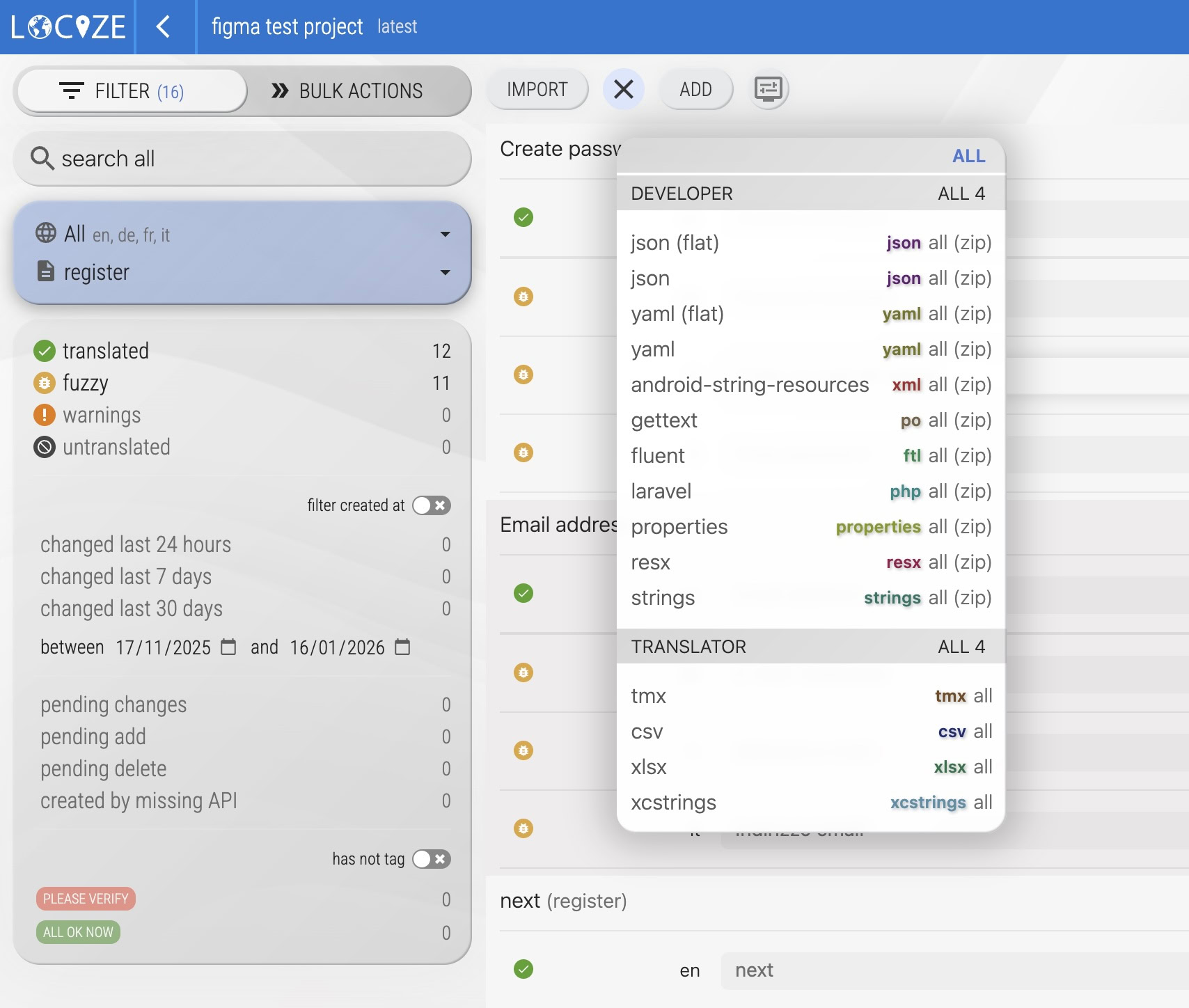Select the translated filter checkmark
1189x1008 pixels.
pos(45,351)
